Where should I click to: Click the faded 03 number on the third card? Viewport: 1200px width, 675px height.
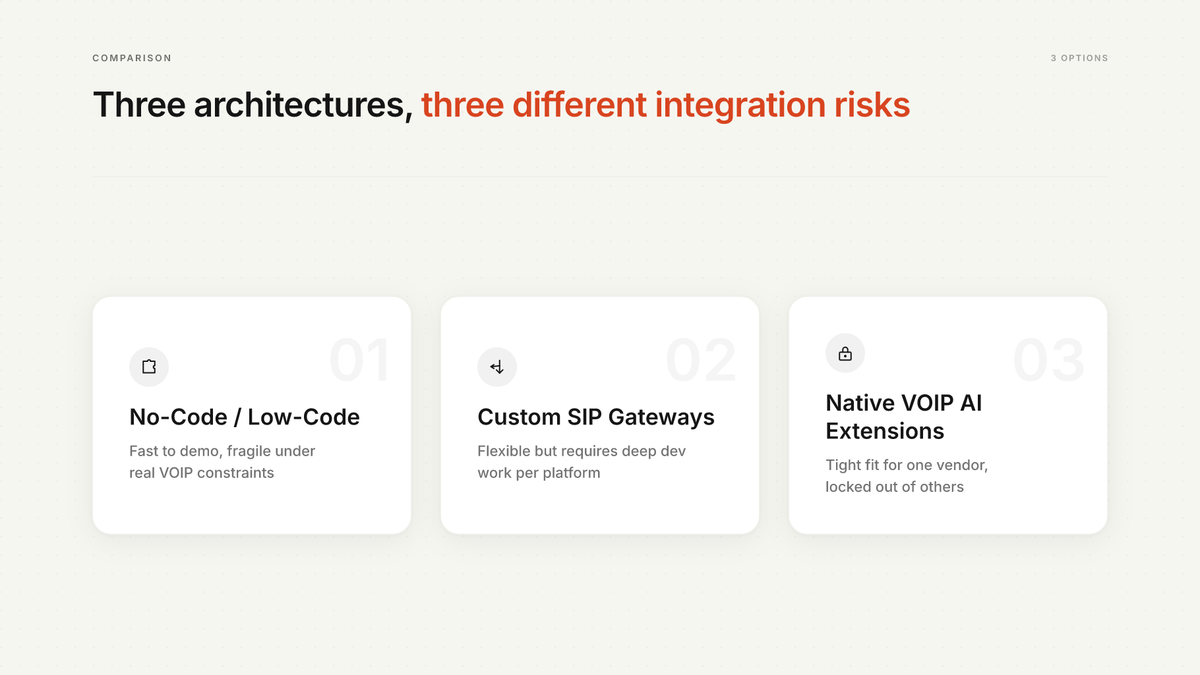(x=1049, y=361)
